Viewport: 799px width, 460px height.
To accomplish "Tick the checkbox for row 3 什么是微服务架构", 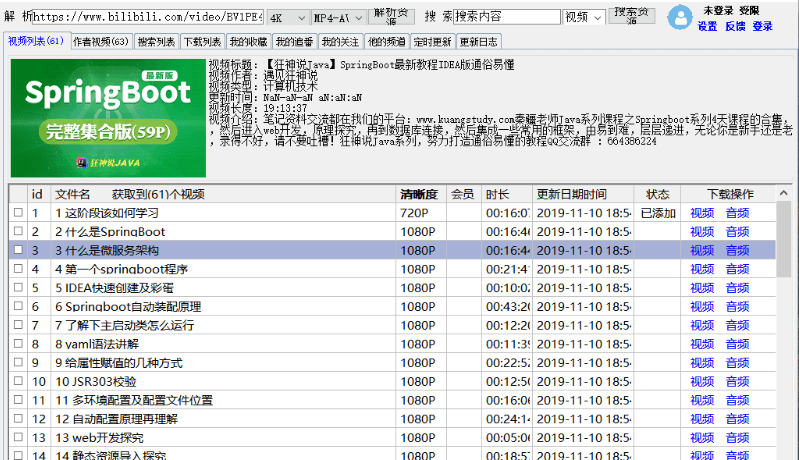I will coord(18,250).
